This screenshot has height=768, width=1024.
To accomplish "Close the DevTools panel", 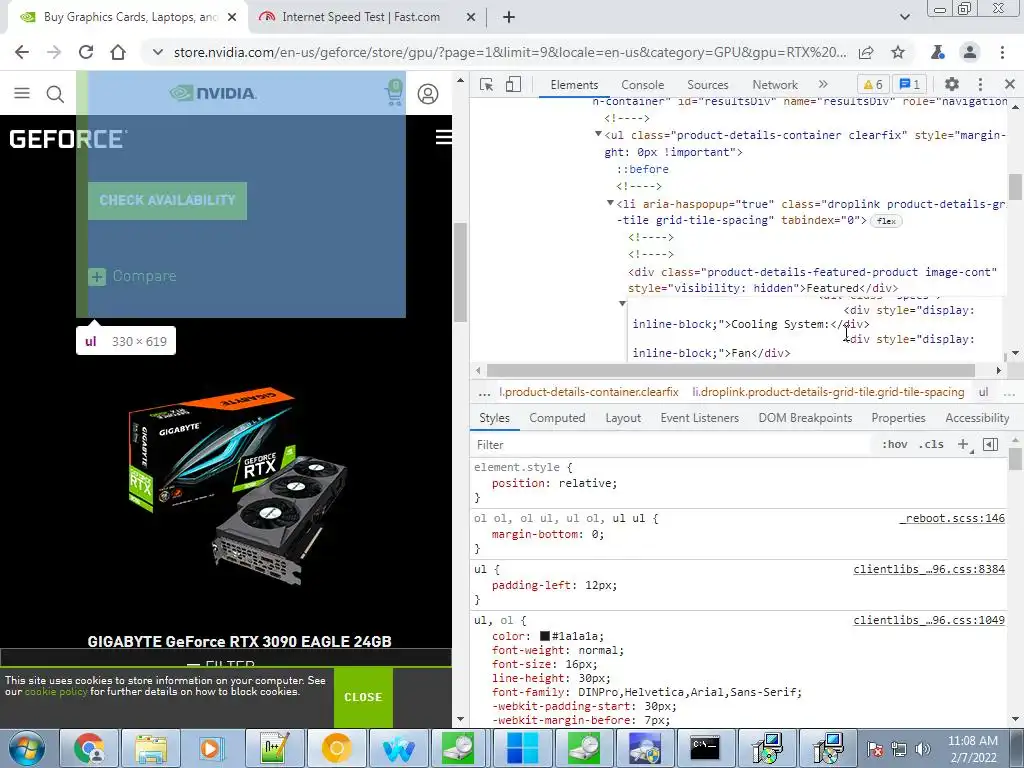I will click(x=1010, y=84).
